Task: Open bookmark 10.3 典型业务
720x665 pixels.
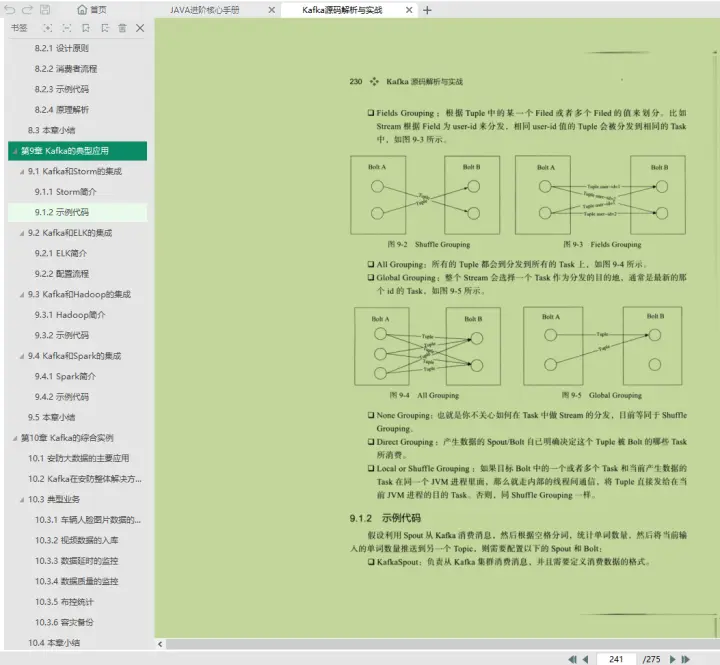Action: tap(54, 499)
